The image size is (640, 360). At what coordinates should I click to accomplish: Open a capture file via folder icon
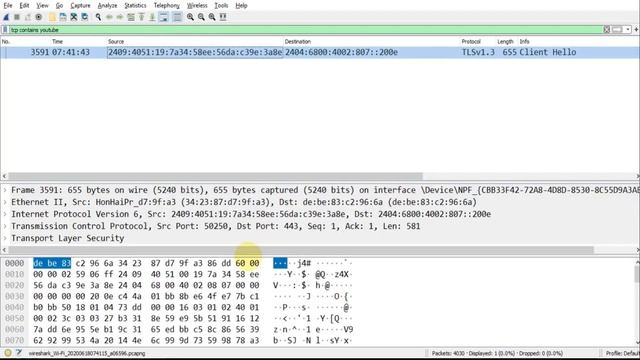(x=52, y=17)
